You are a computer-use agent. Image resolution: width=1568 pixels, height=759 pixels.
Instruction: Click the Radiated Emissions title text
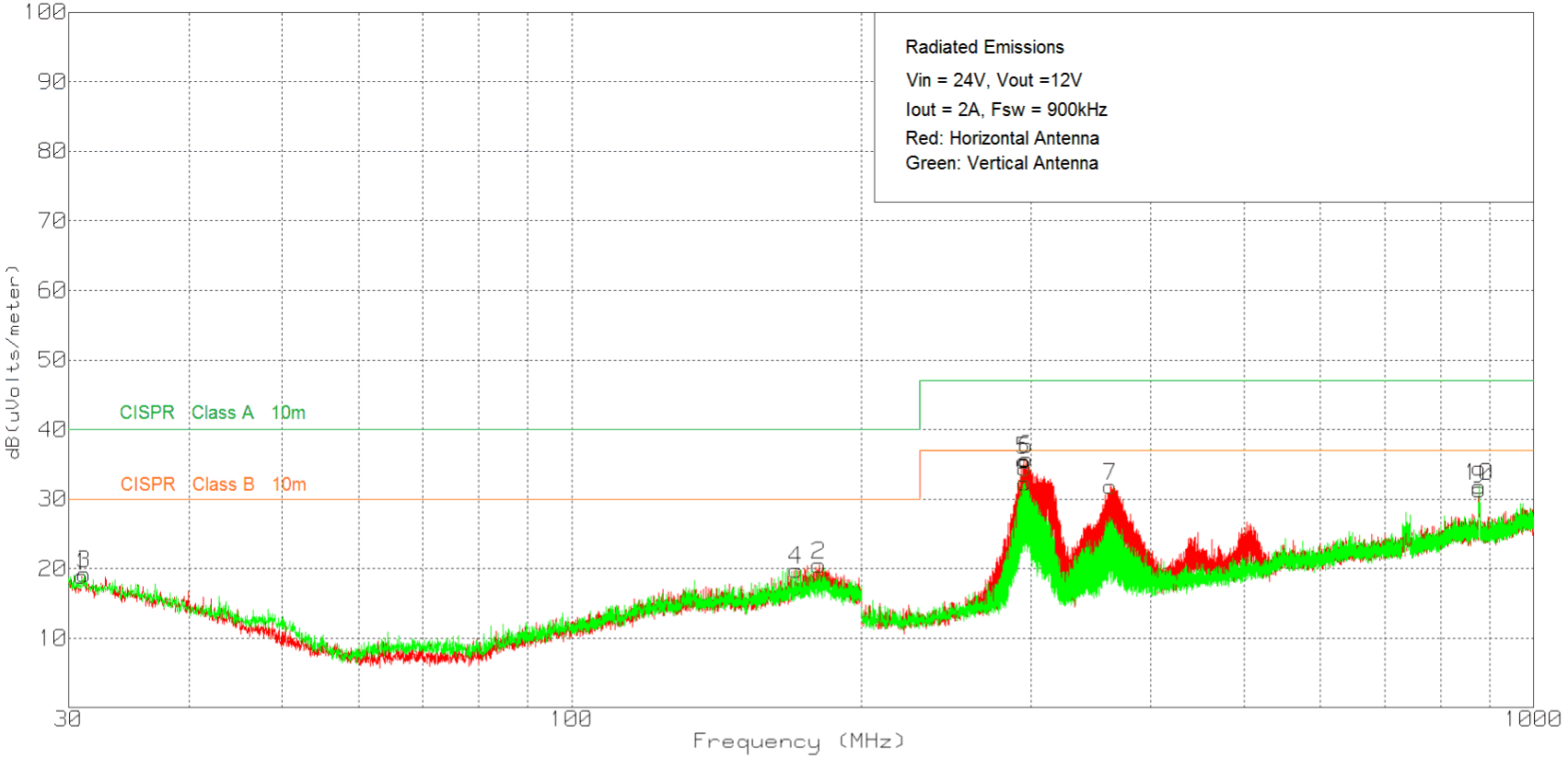coord(983,47)
